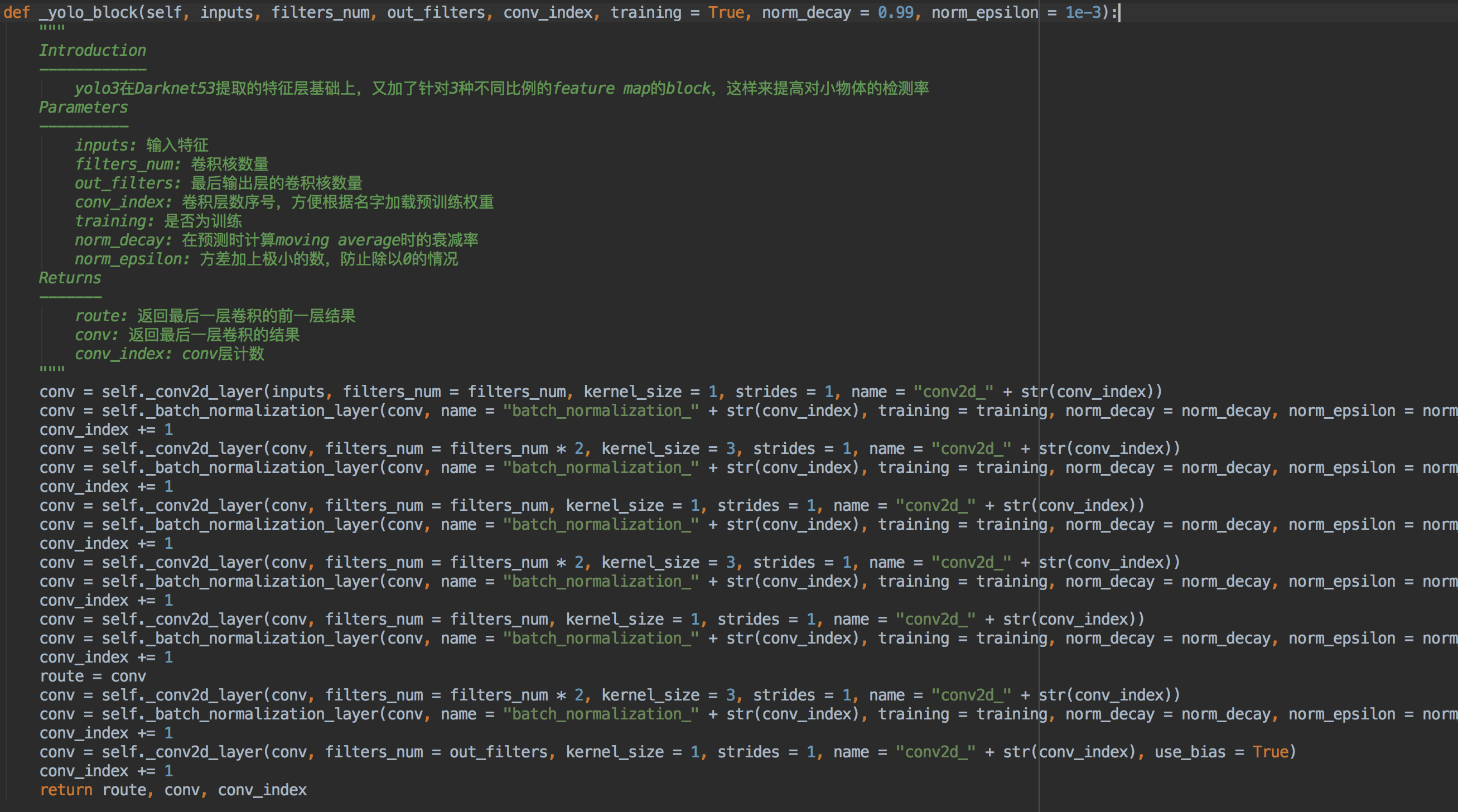The width and height of the screenshot is (1458, 812).
Task: Click the "norm_decay:" line mentioning moving average
Action: (276, 240)
